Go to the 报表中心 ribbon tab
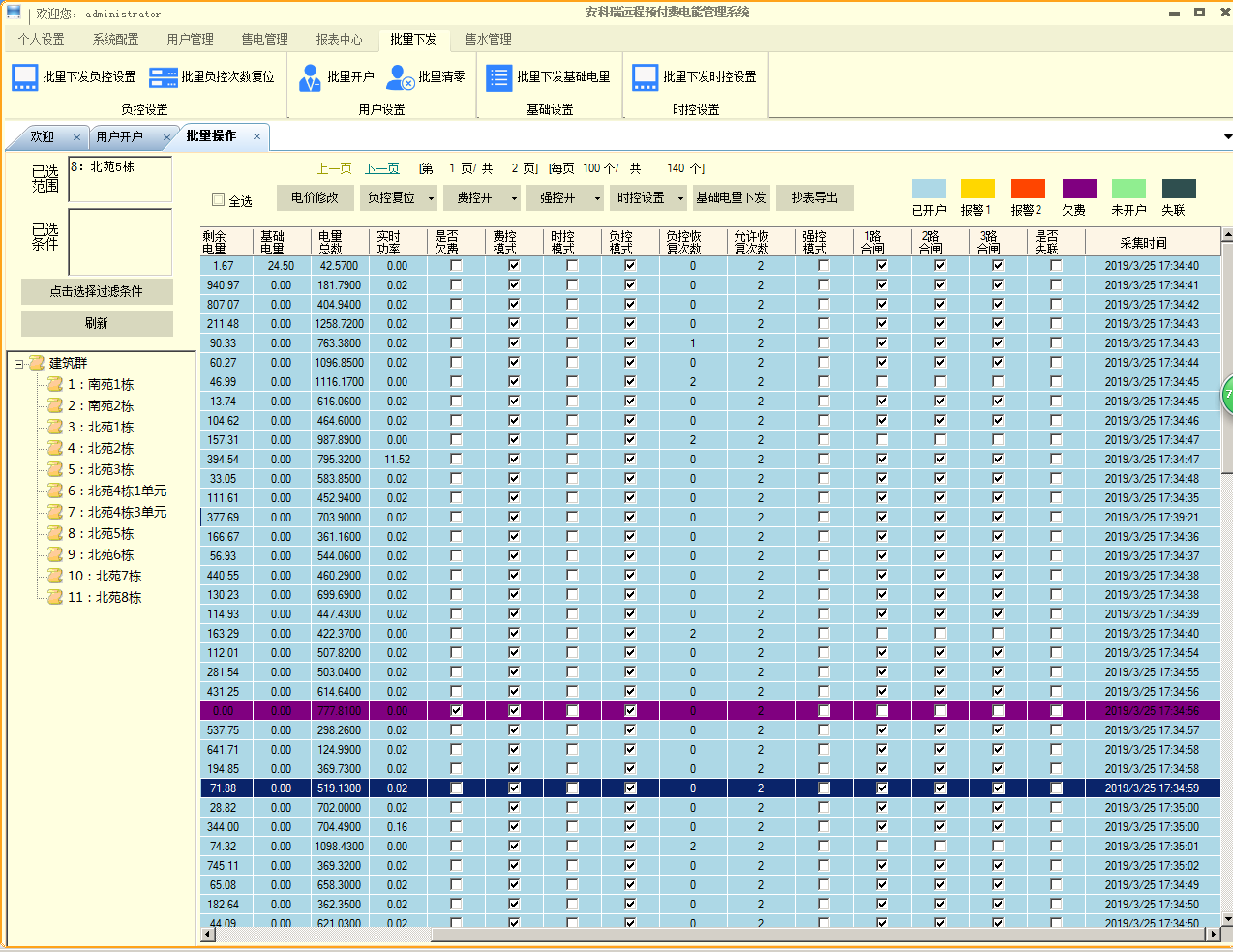This screenshot has width=1233, height=952. click(x=339, y=39)
